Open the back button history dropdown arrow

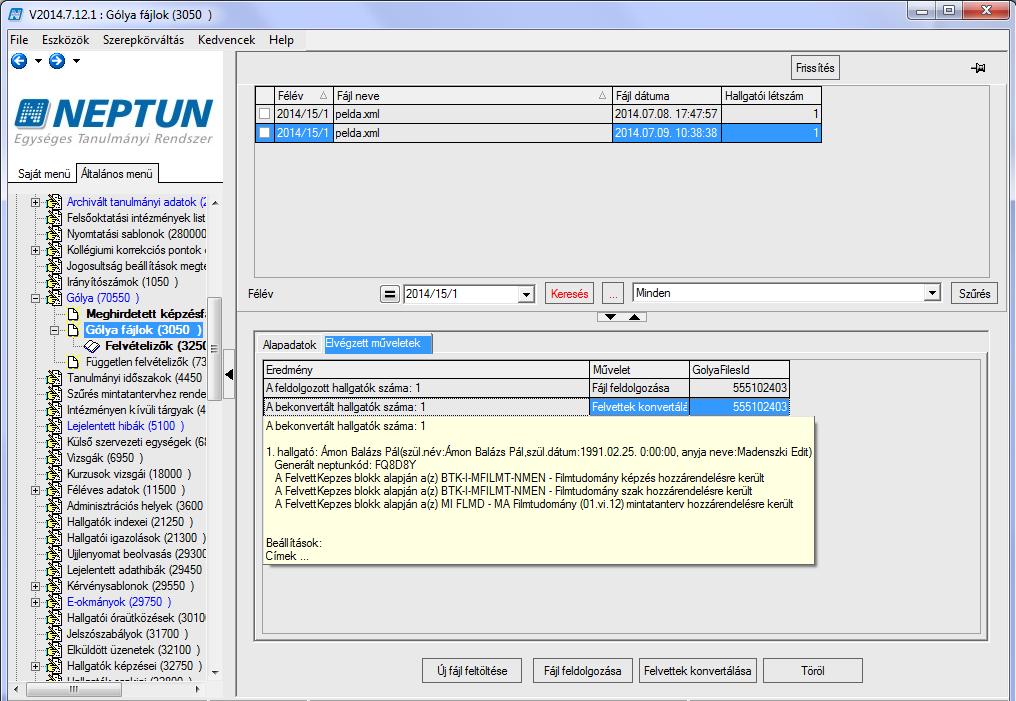point(38,62)
